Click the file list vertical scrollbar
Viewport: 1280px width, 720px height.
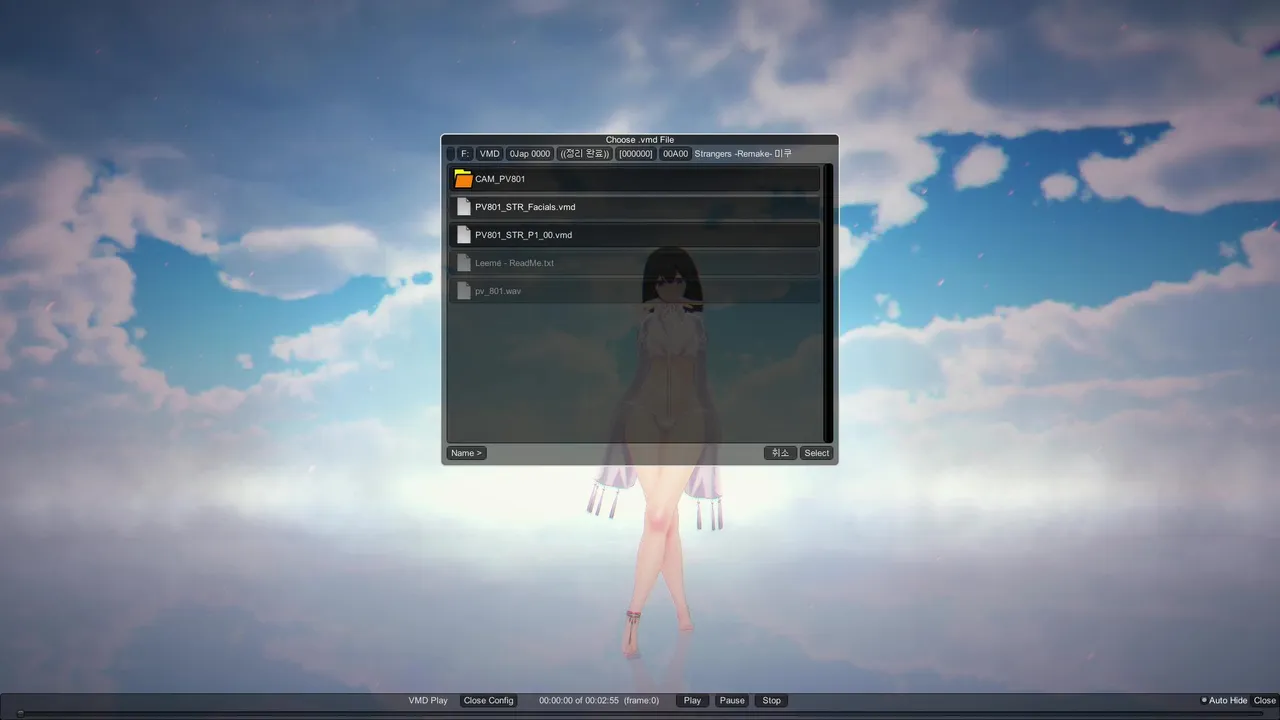point(828,303)
